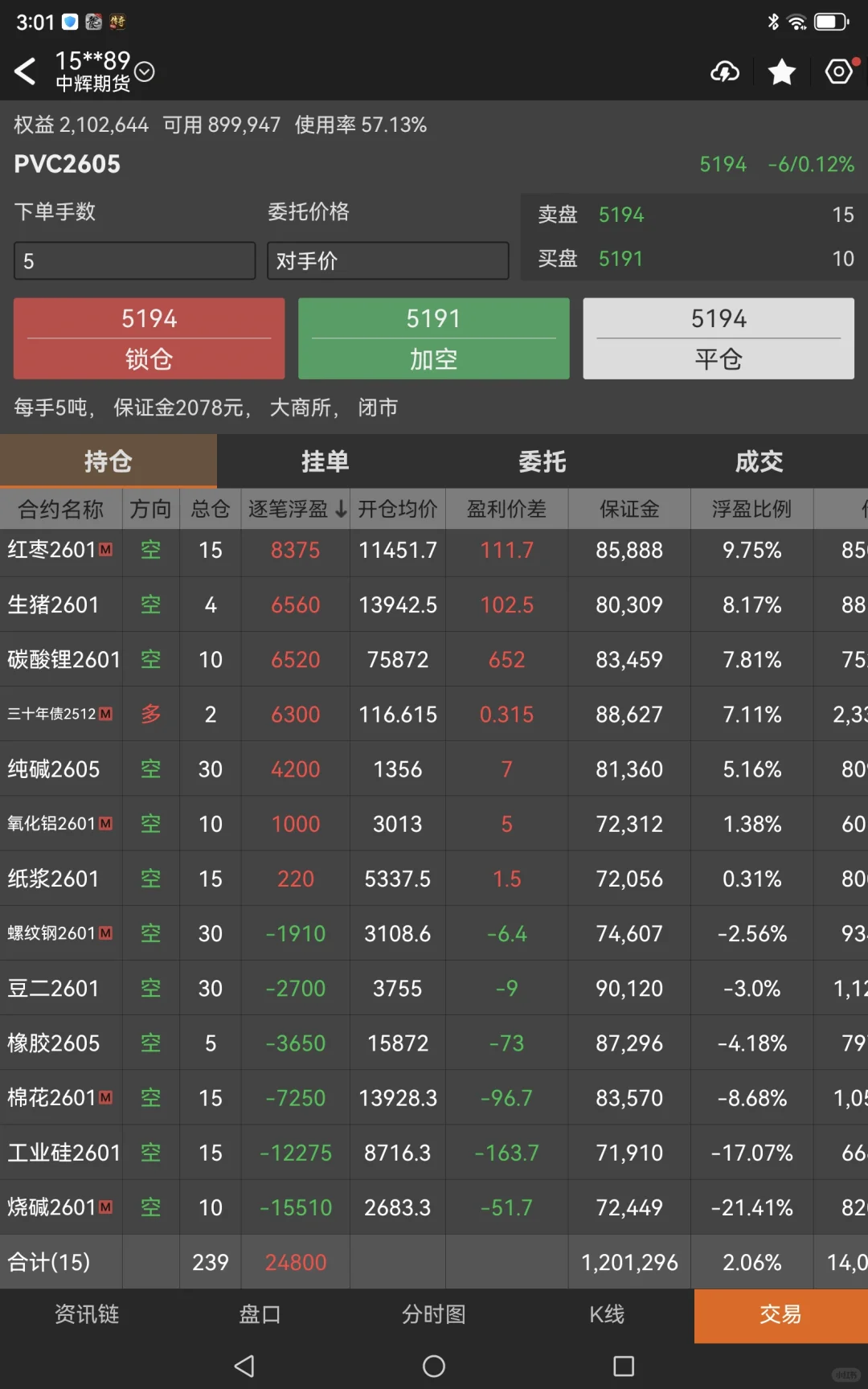Click the 合约名称 column header
The width and height of the screenshot is (868, 1389).
(x=61, y=509)
